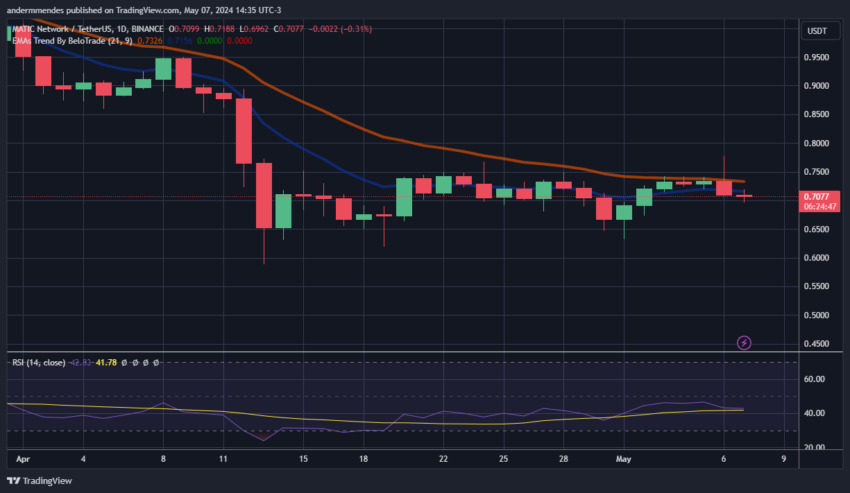Click the orange 0.7326 EMA value

coord(150,41)
